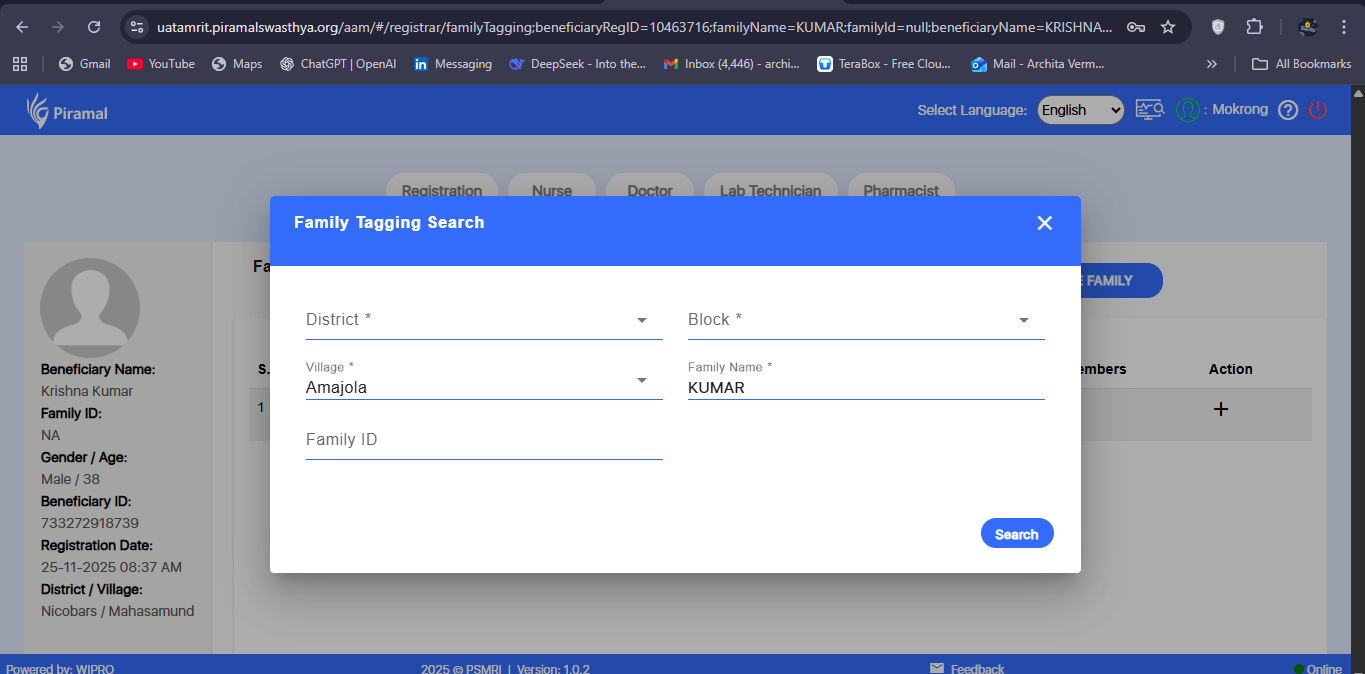Expand the District dropdown
1365x674 pixels.
pyautogui.click(x=483, y=320)
